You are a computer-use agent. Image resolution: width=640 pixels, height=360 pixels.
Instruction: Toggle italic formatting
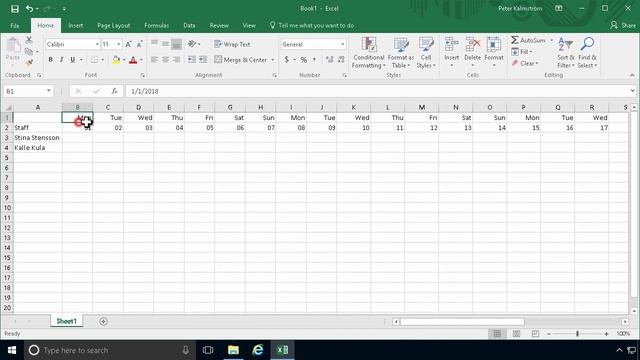[62, 60]
